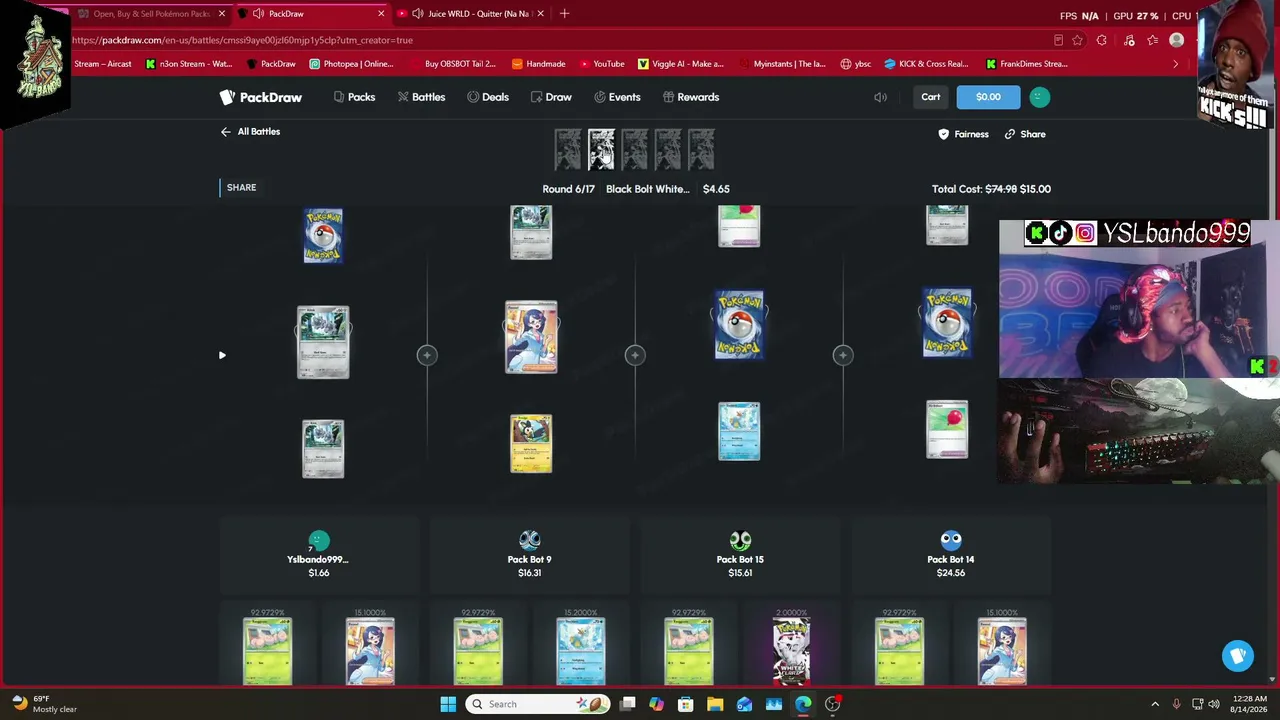
Task: Open File Explorer from the taskbar
Action: tap(715, 704)
